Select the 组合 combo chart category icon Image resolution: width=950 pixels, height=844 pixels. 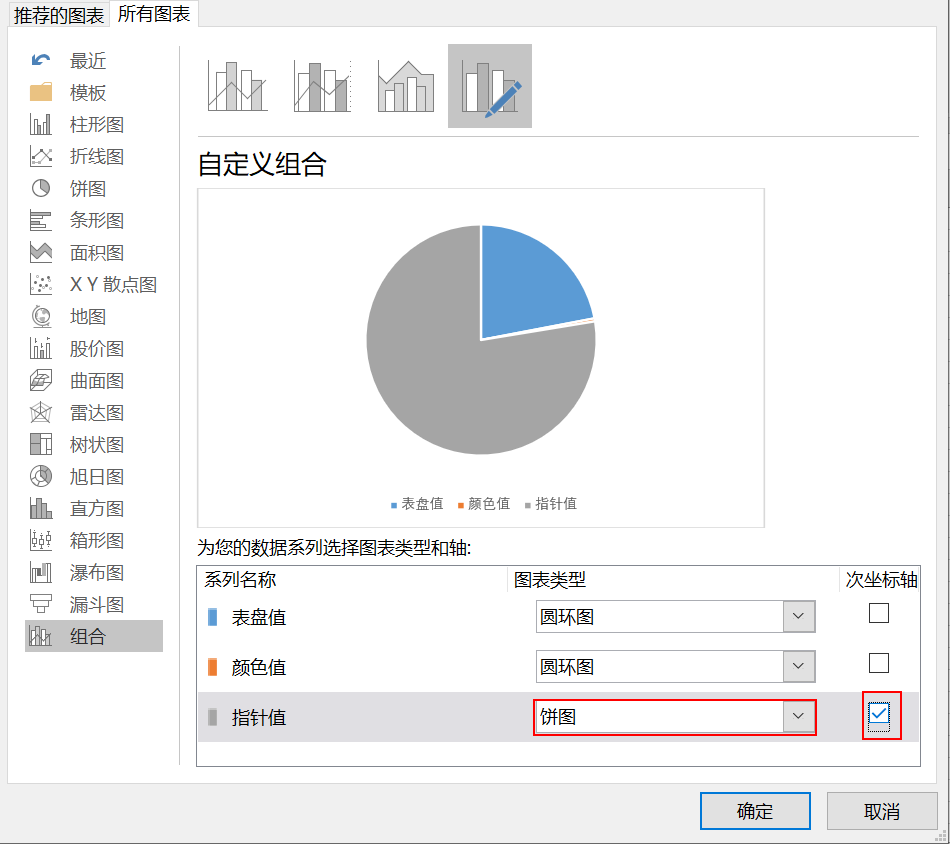pyautogui.click(x=41, y=636)
